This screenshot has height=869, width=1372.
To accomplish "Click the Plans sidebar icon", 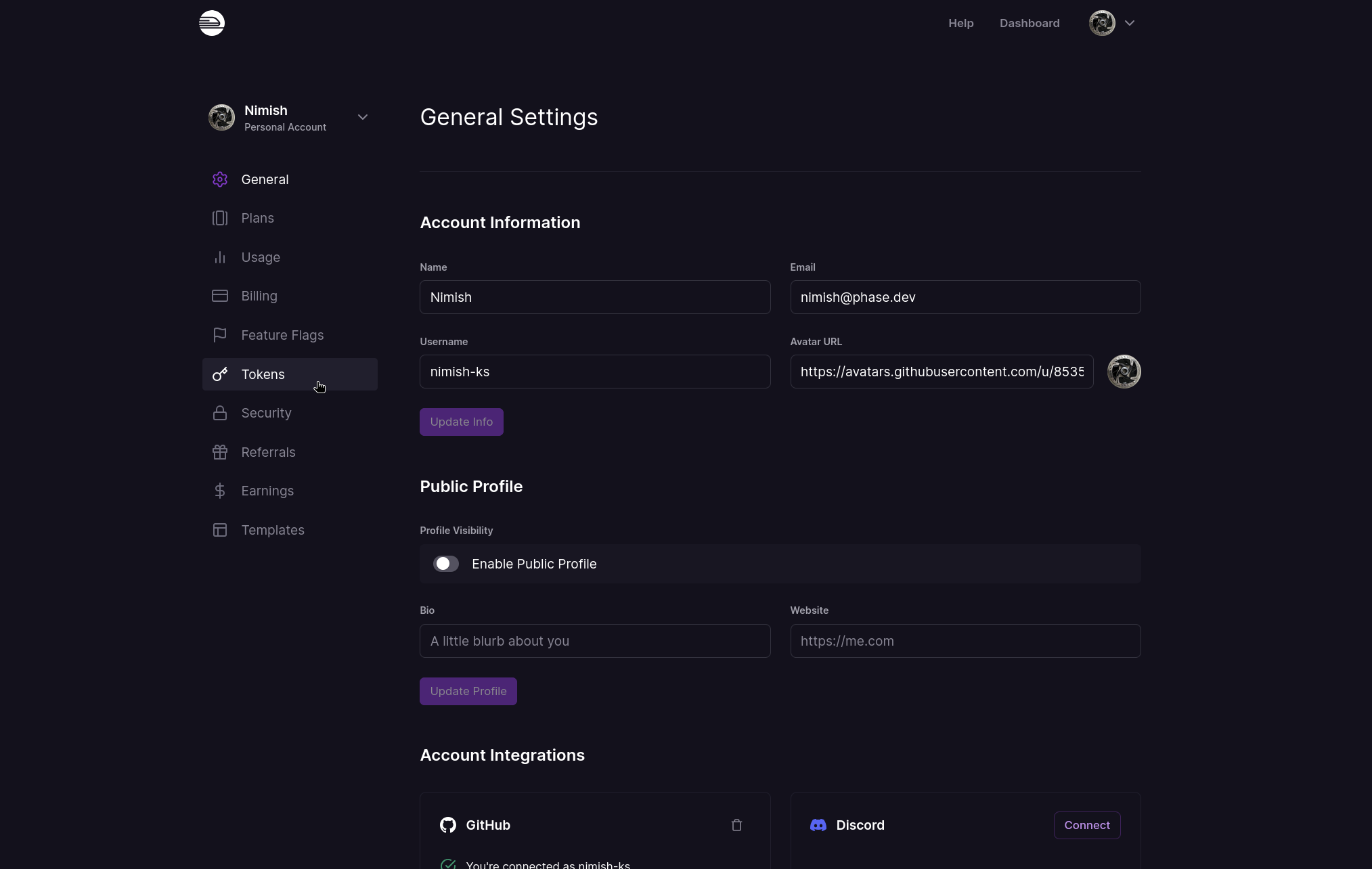I will 219,218.
